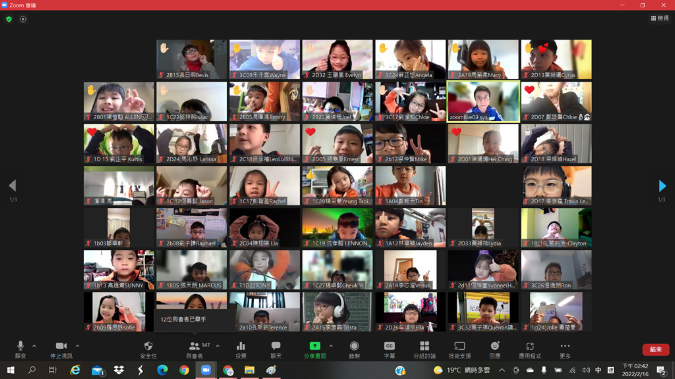
Task: Switch layout with the View button
Action: [x=660, y=18]
